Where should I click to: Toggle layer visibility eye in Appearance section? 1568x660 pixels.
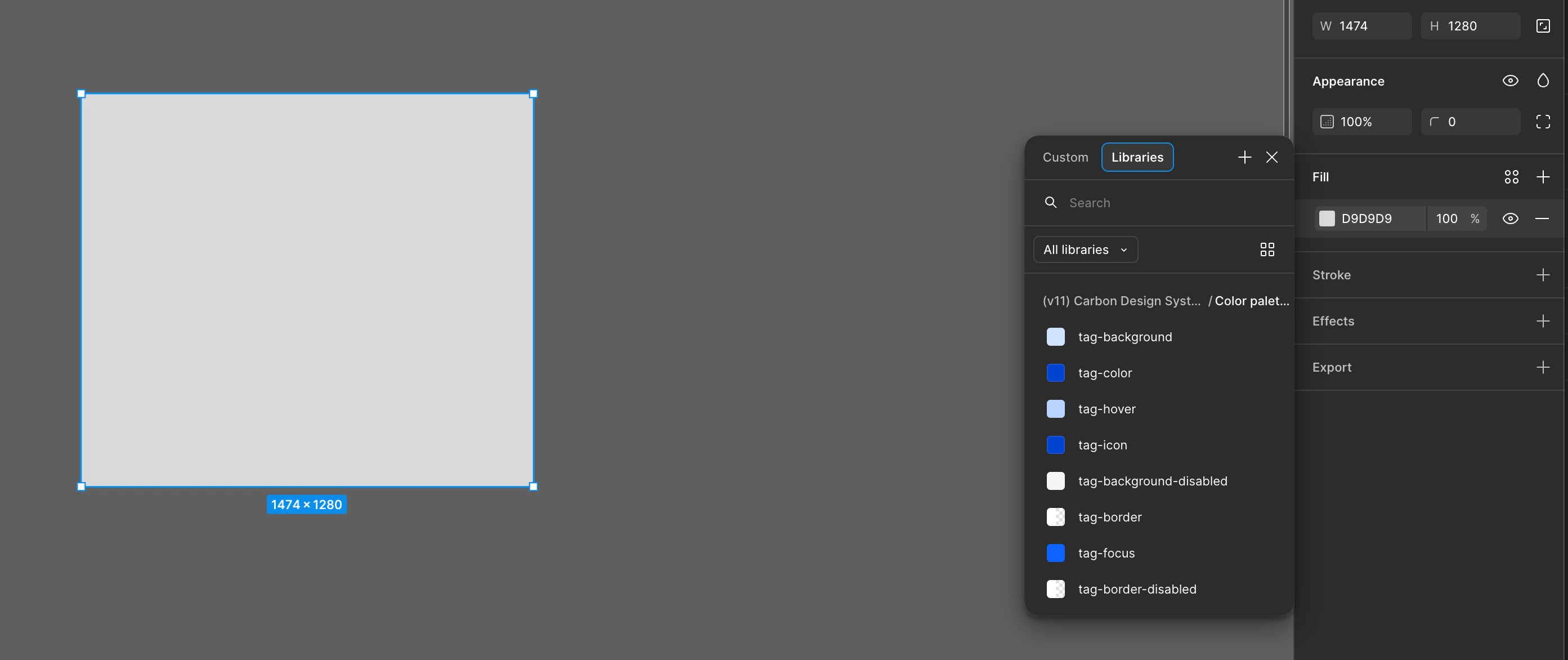tap(1510, 81)
